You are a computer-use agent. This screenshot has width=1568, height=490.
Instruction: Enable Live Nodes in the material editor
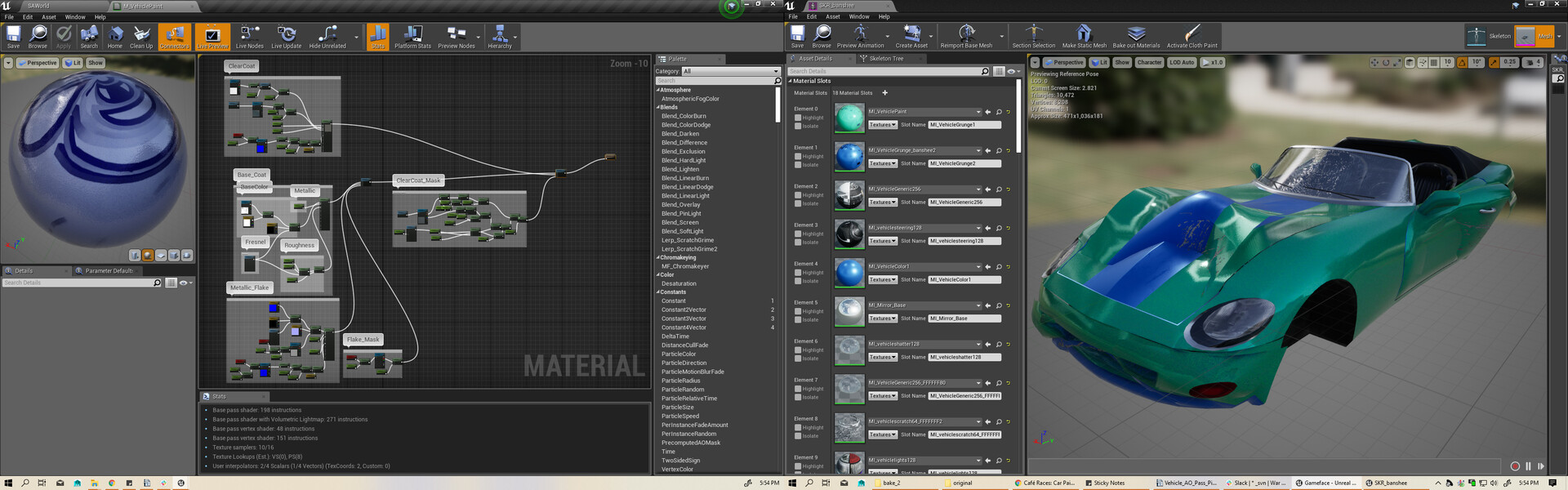tap(250, 37)
